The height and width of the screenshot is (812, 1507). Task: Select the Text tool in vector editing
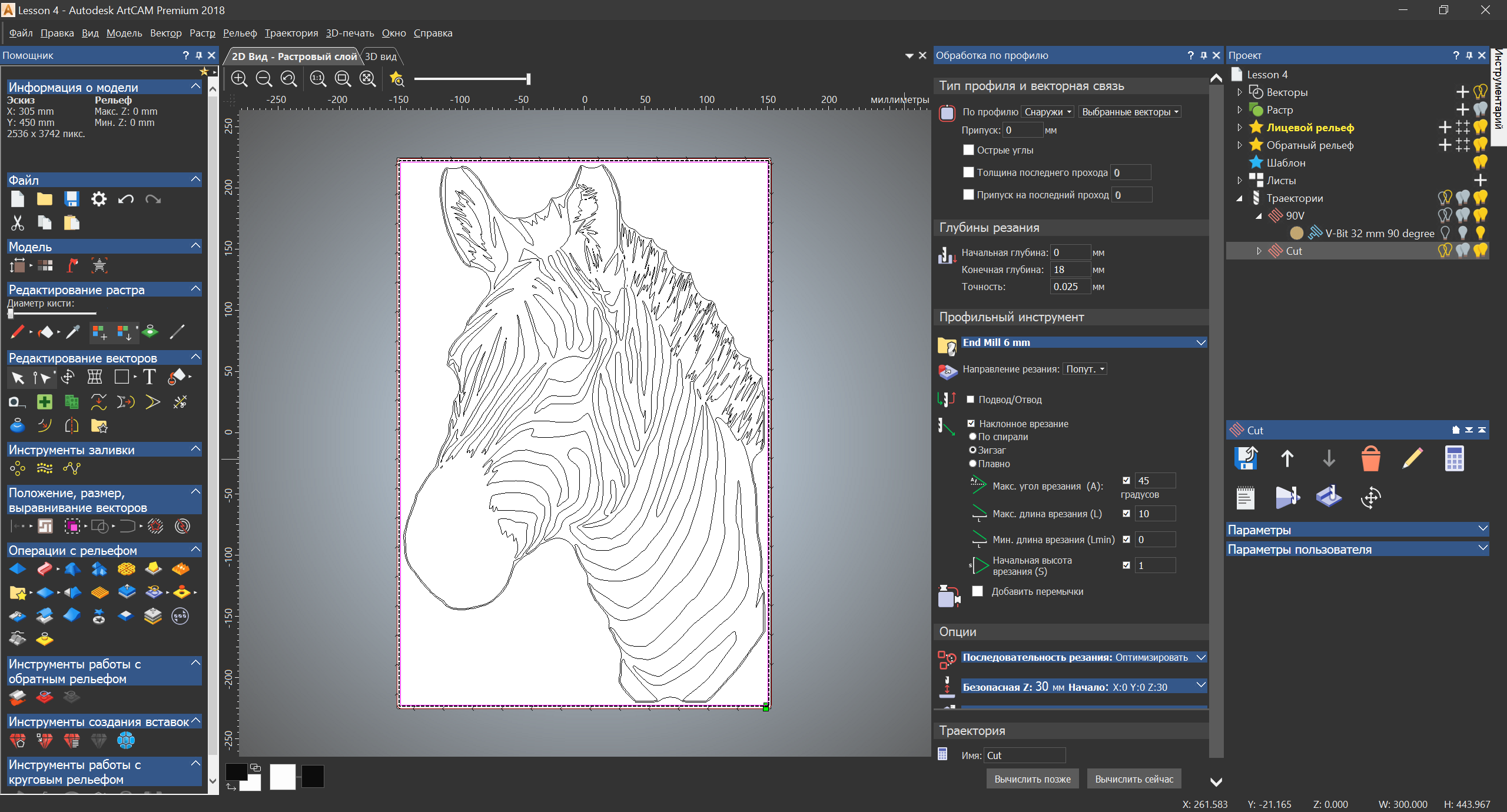(x=150, y=377)
